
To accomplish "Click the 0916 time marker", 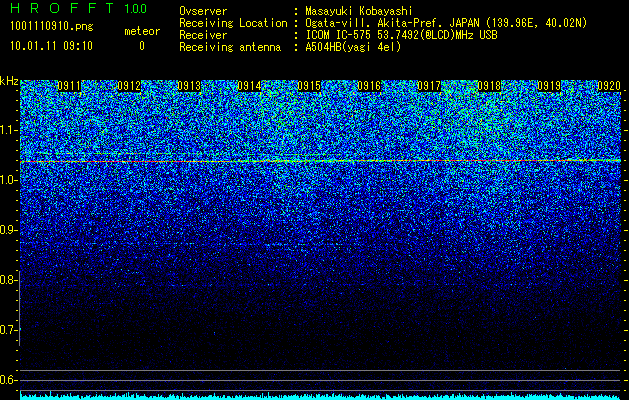I will (369, 86).
